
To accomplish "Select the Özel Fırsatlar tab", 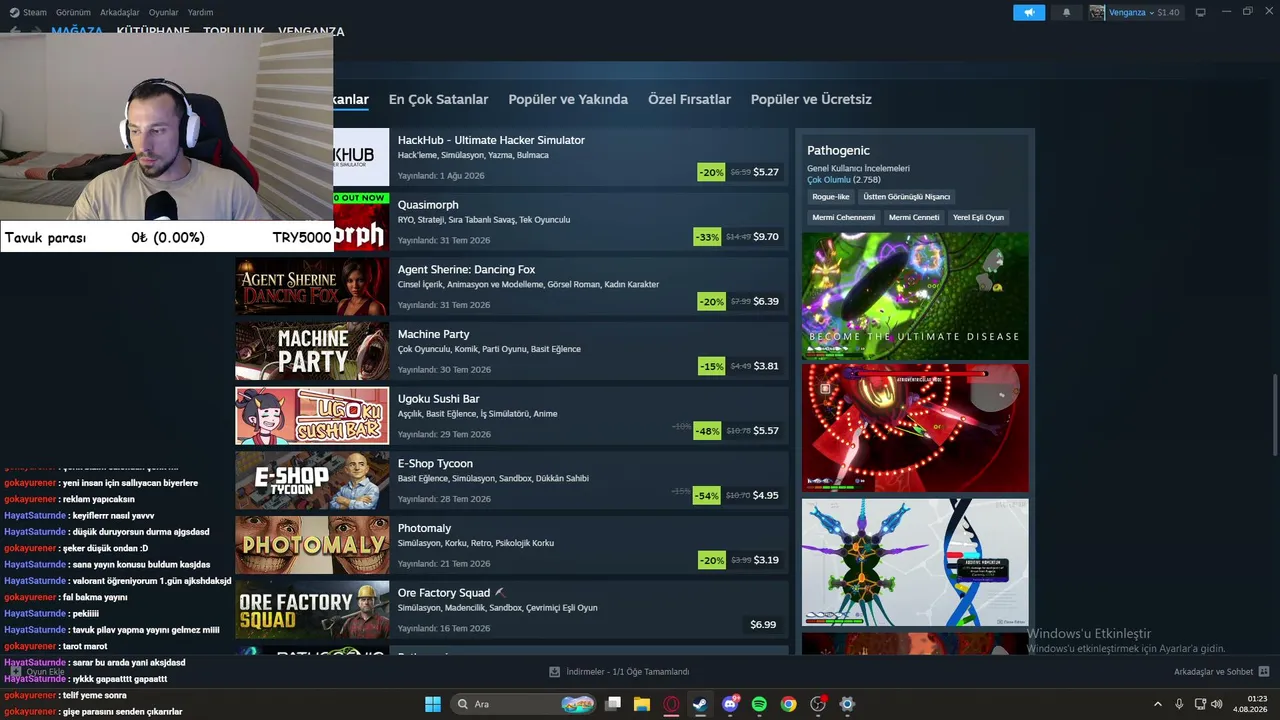I will pos(689,99).
